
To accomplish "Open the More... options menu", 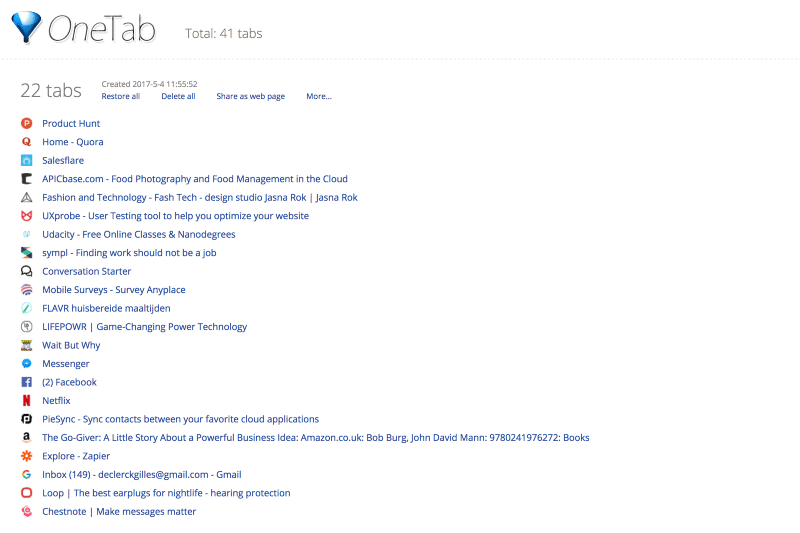I will [319, 96].
